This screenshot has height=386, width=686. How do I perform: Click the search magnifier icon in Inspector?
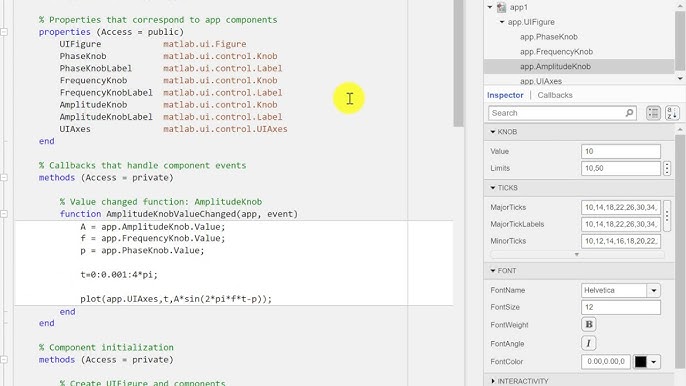pos(629,113)
